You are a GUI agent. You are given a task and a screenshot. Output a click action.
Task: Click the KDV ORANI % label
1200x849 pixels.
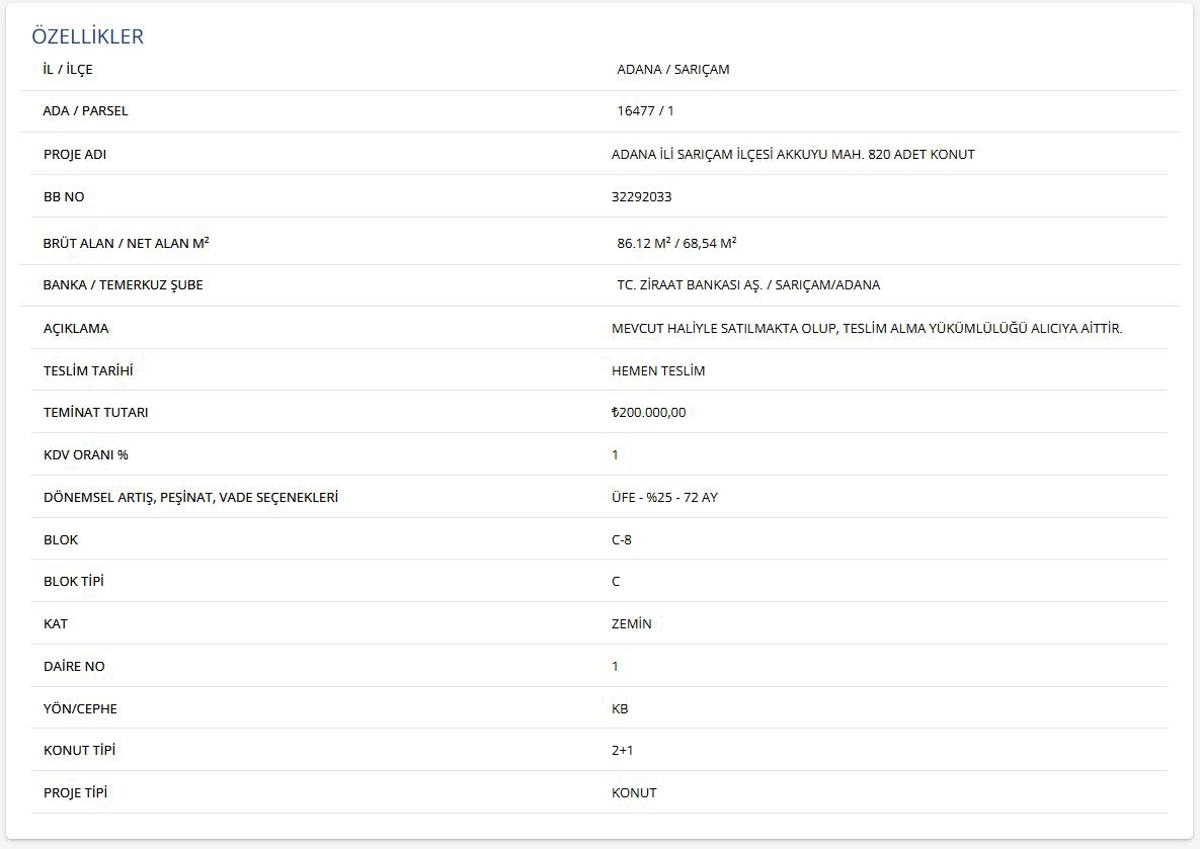(x=86, y=455)
